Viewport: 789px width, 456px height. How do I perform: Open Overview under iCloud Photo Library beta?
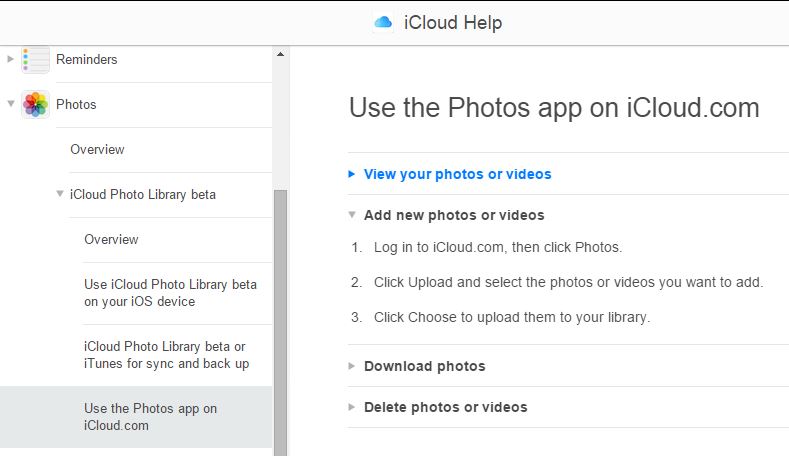pos(111,240)
